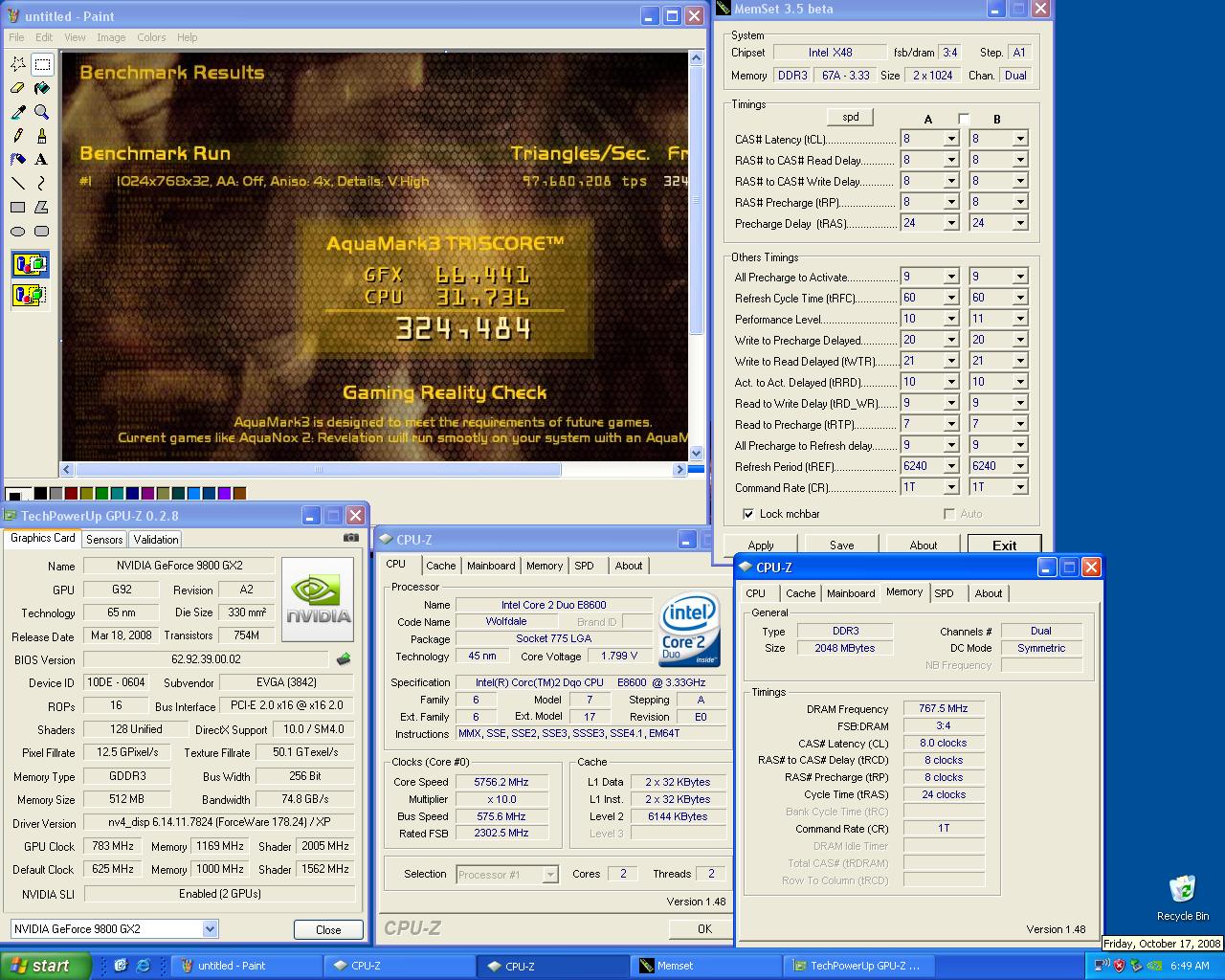The image size is (1225, 980).
Task: Expand Refresh Period (tREF) column A dropdown
Action: [951, 467]
